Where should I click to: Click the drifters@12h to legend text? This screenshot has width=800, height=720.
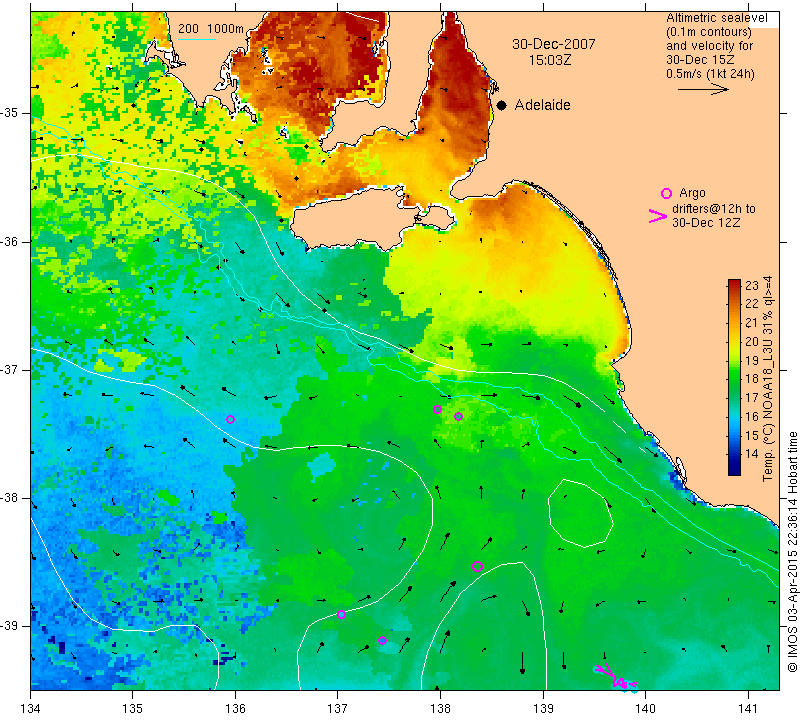pos(714,209)
